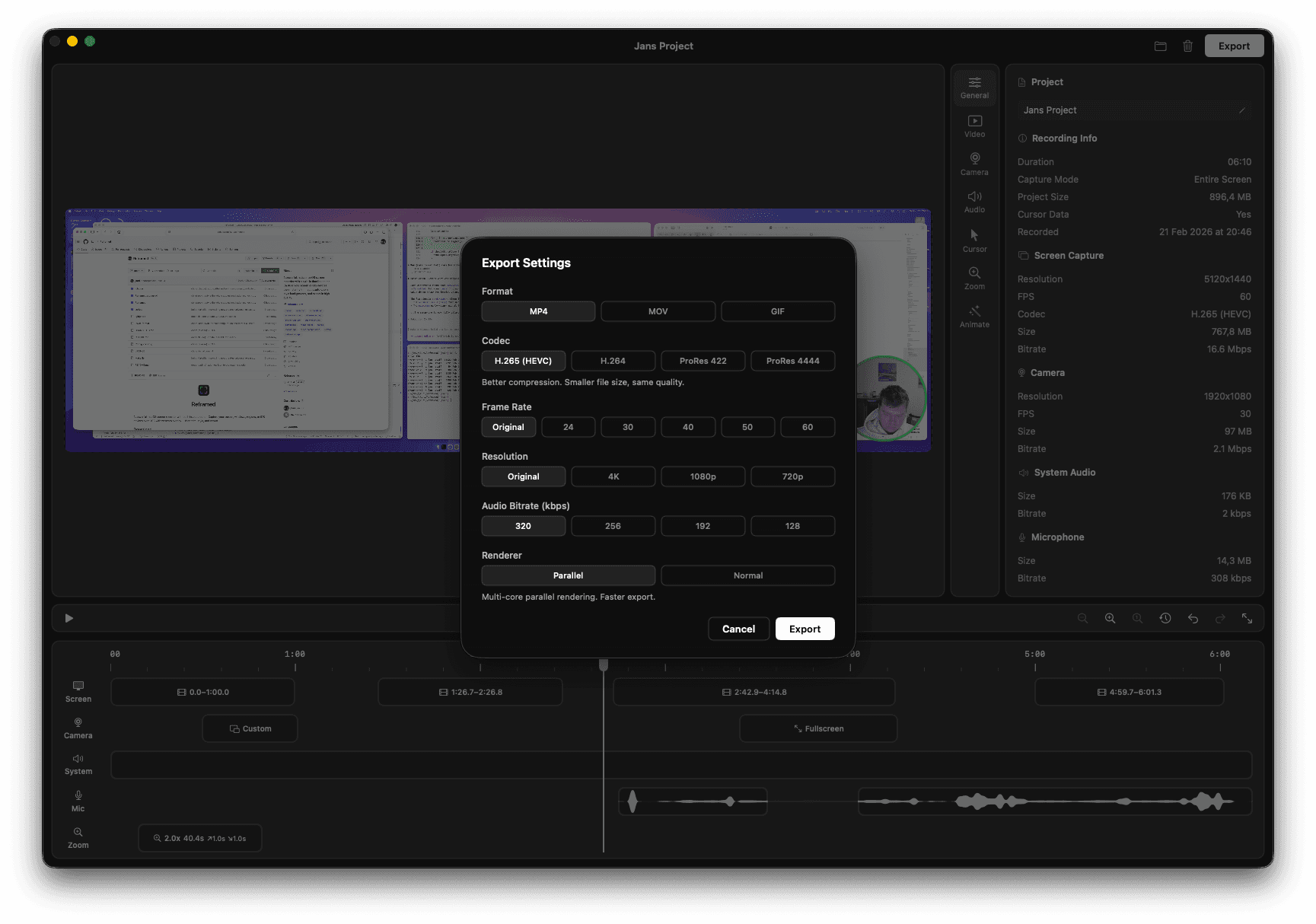Switch renderer to Normal
The width and height of the screenshot is (1316, 924).
point(747,575)
